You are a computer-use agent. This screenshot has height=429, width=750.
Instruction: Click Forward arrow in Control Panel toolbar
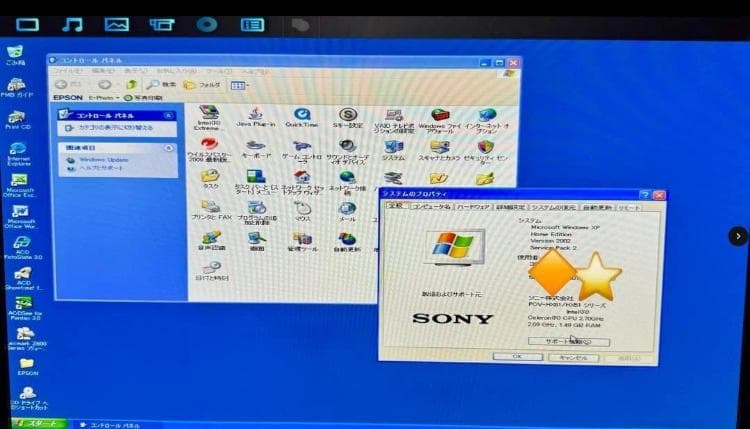104,85
